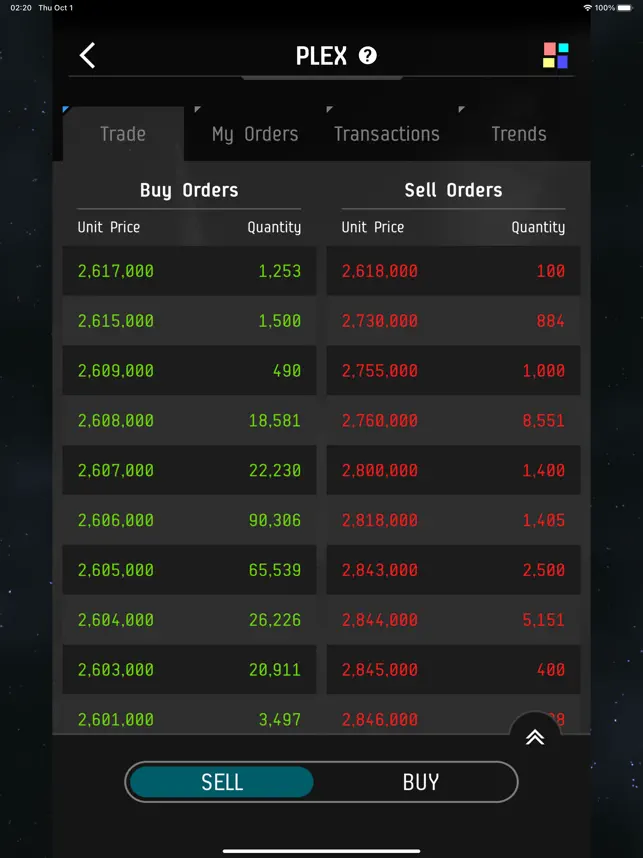Image resolution: width=643 pixels, height=858 pixels.
Task: Switch to BUY mode
Action: (421, 782)
